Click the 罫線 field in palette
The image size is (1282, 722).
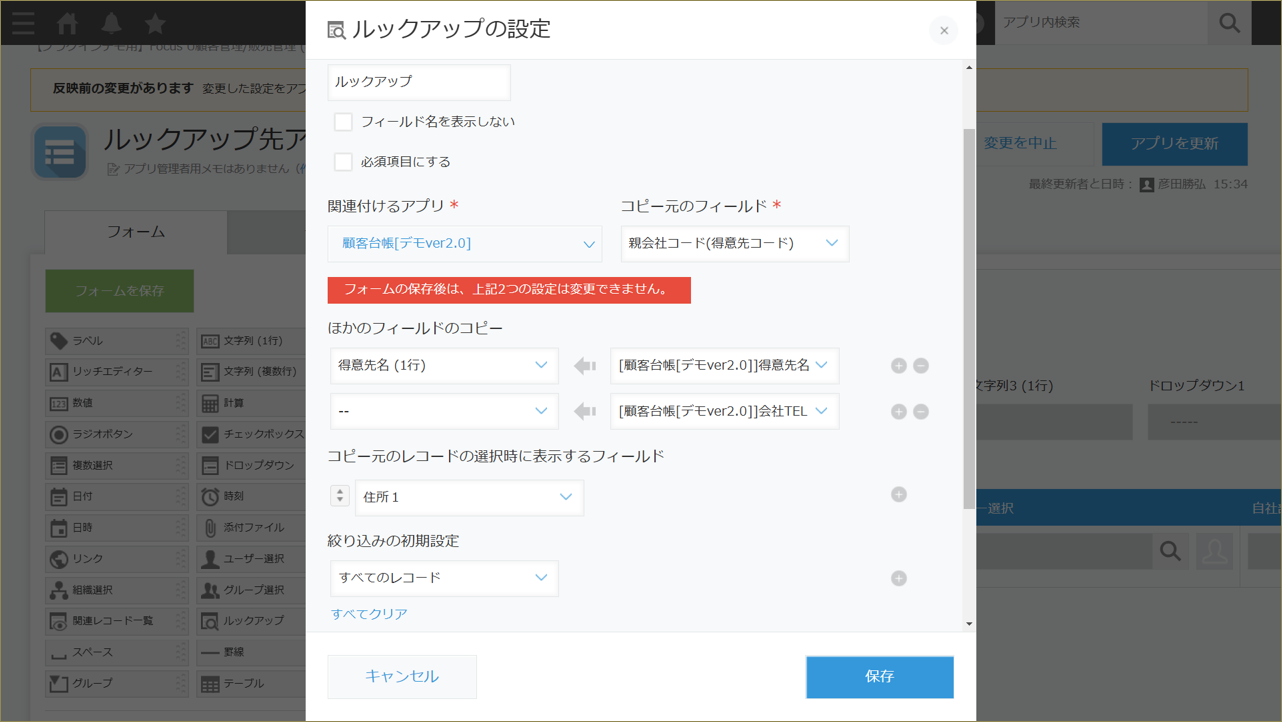coord(250,653)
